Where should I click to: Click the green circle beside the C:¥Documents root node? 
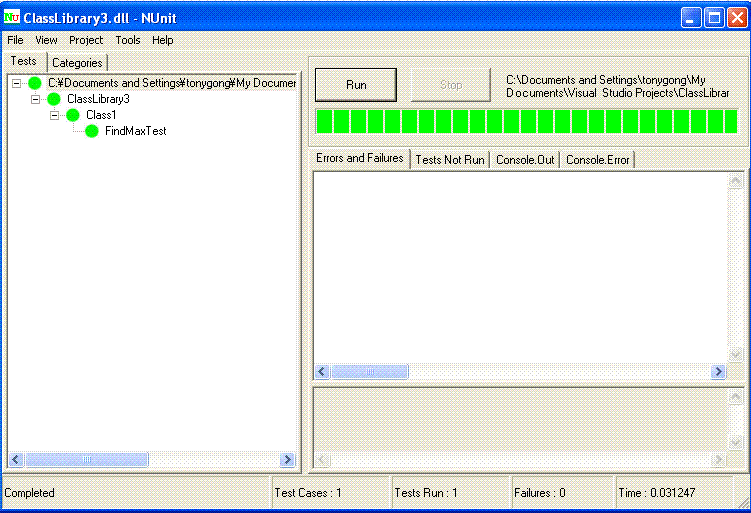(x=34, y=83)
